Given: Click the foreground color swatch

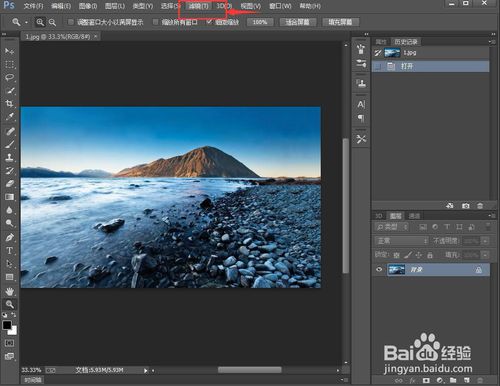Looking at the screenshot, I should (7, 325).
